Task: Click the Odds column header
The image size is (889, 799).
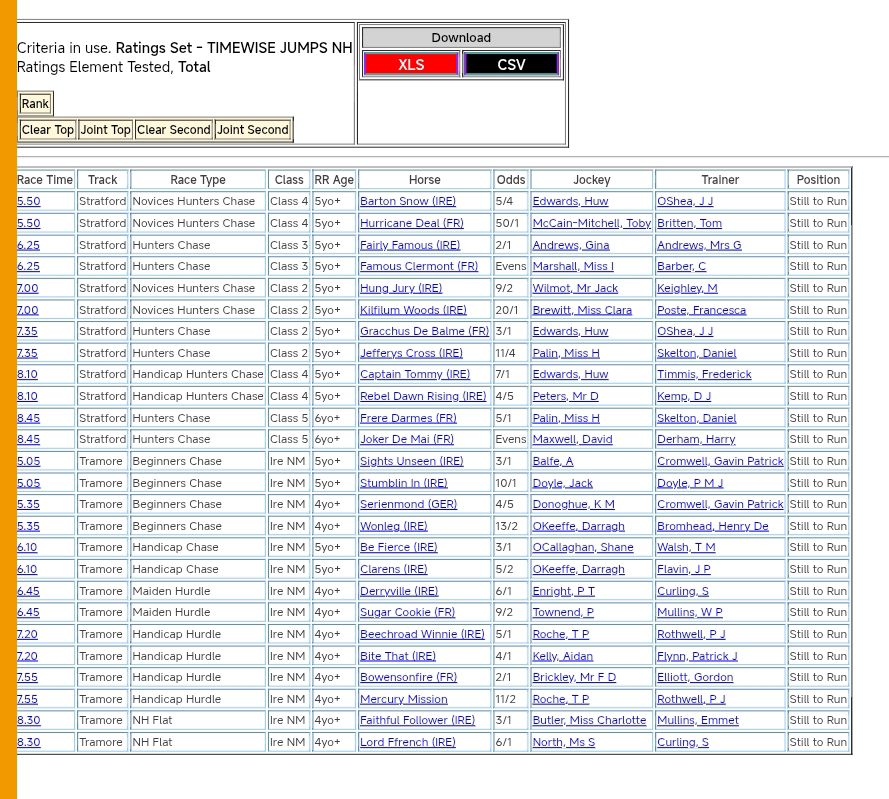Action: [510, 180]
